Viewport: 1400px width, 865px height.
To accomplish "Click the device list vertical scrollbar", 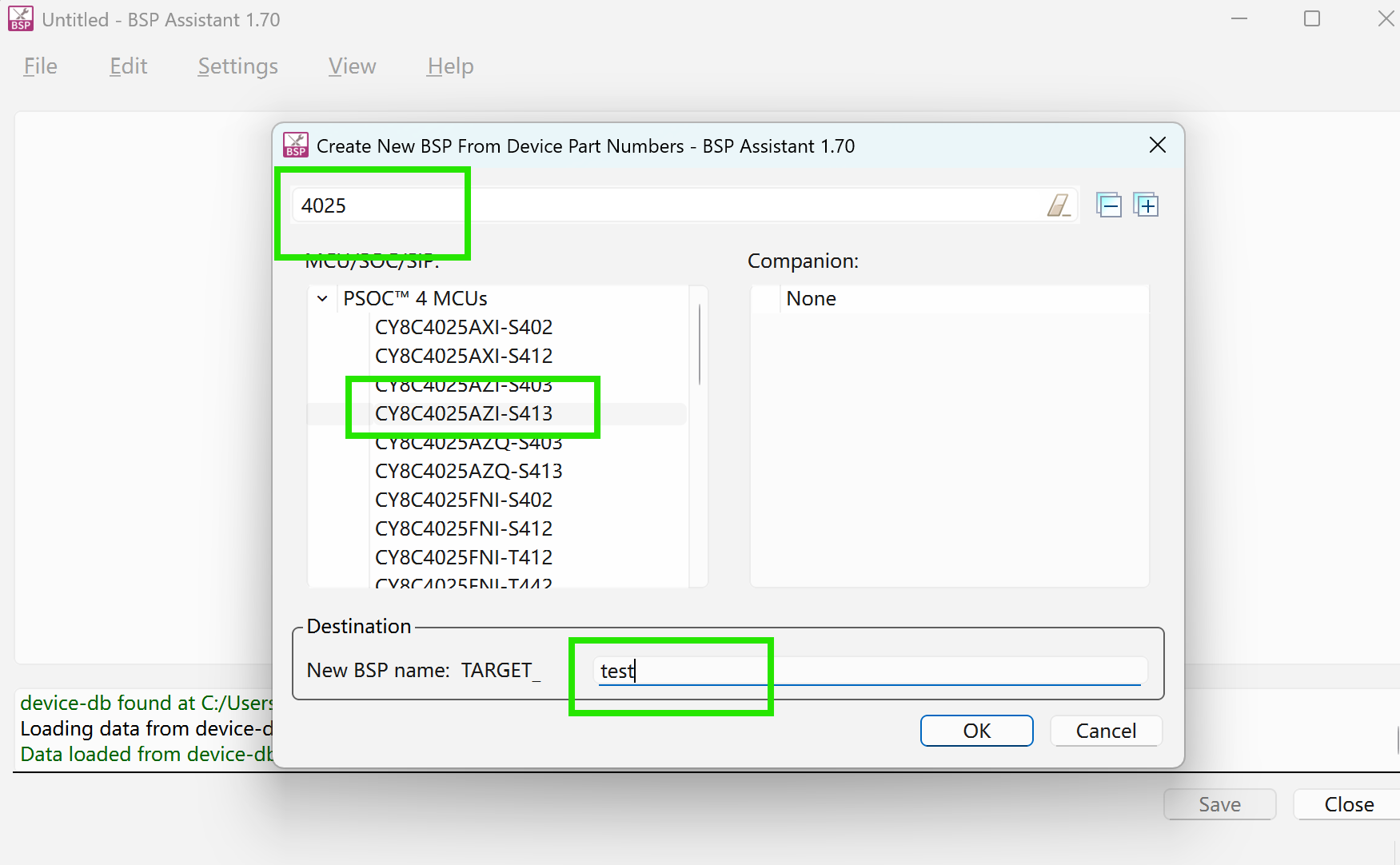I will point(700,344).
